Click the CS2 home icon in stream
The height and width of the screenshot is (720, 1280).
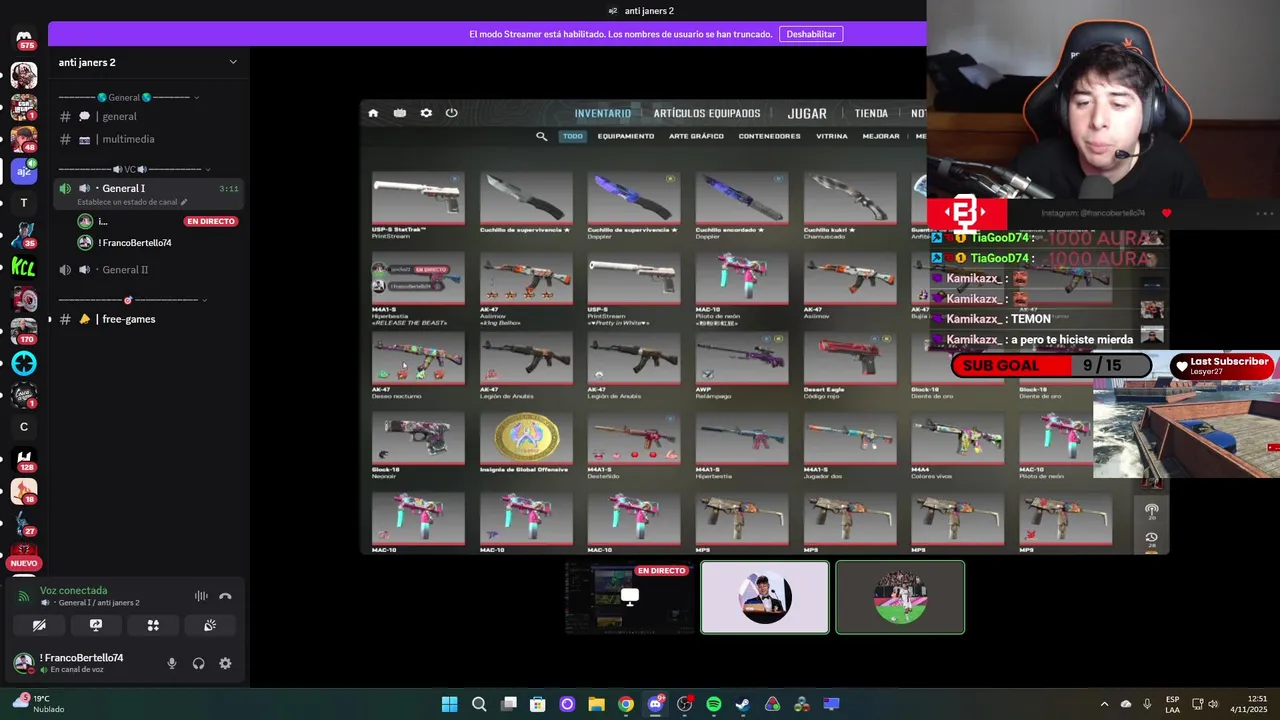point(373,113)
